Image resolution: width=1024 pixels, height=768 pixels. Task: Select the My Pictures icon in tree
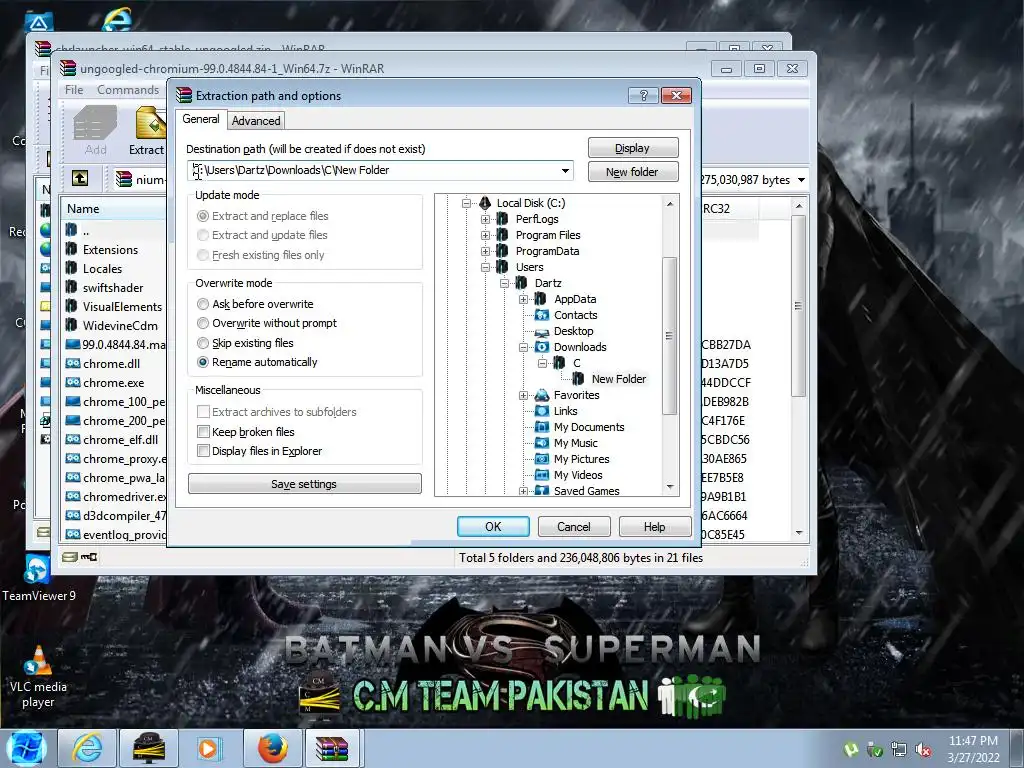[542, 459]
